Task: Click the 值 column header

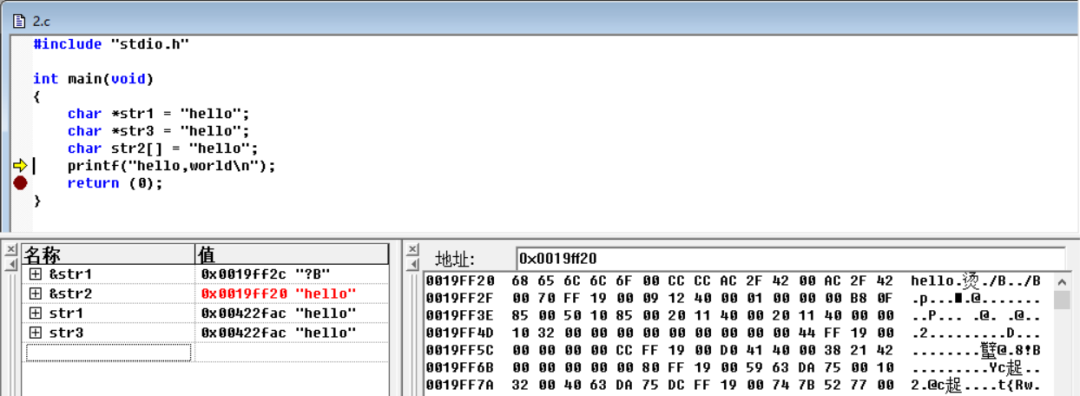Action: point(291,254)
